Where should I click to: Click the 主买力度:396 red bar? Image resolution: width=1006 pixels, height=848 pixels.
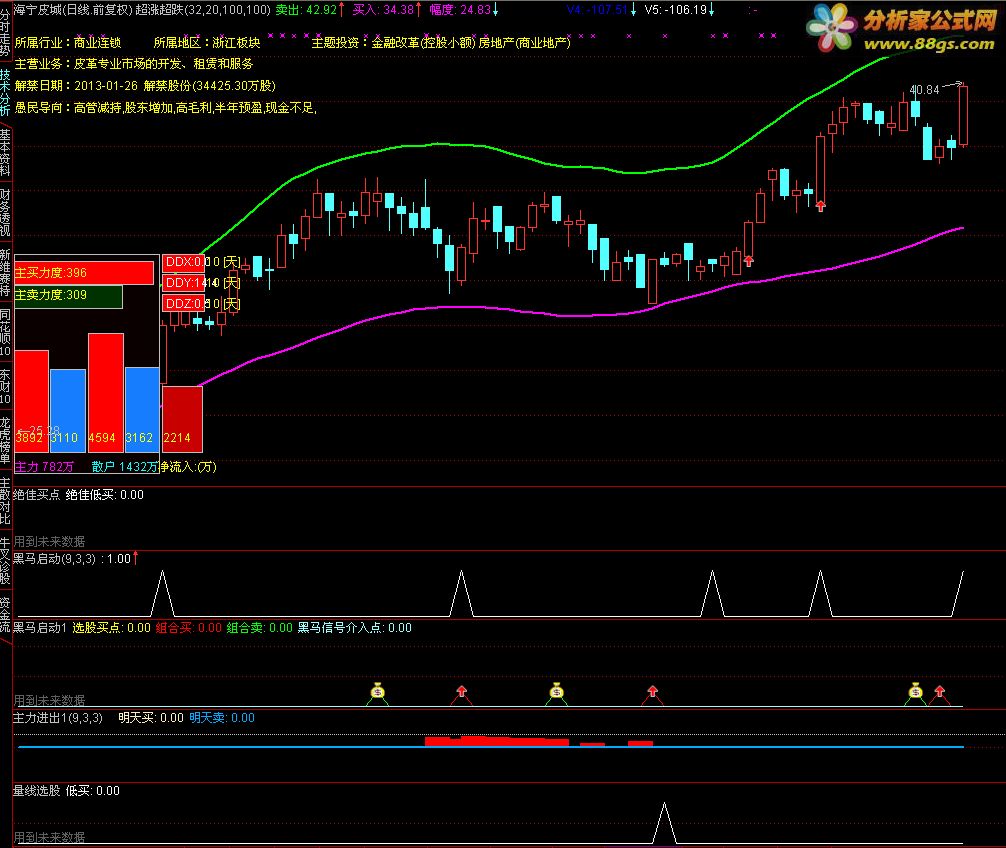83,273
